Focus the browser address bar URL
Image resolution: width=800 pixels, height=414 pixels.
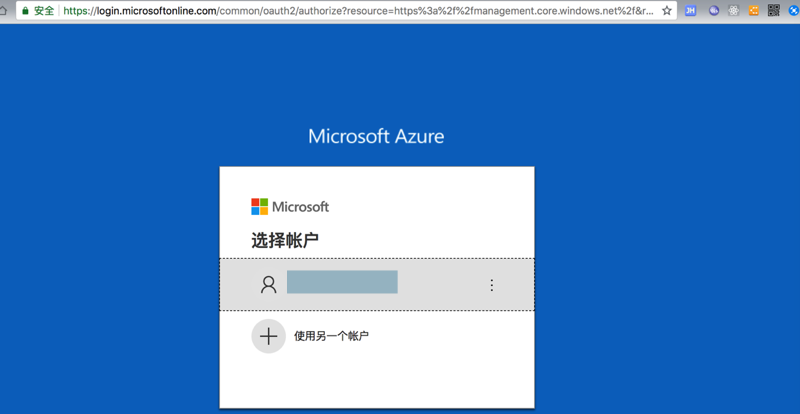click(x=358, y=11)
